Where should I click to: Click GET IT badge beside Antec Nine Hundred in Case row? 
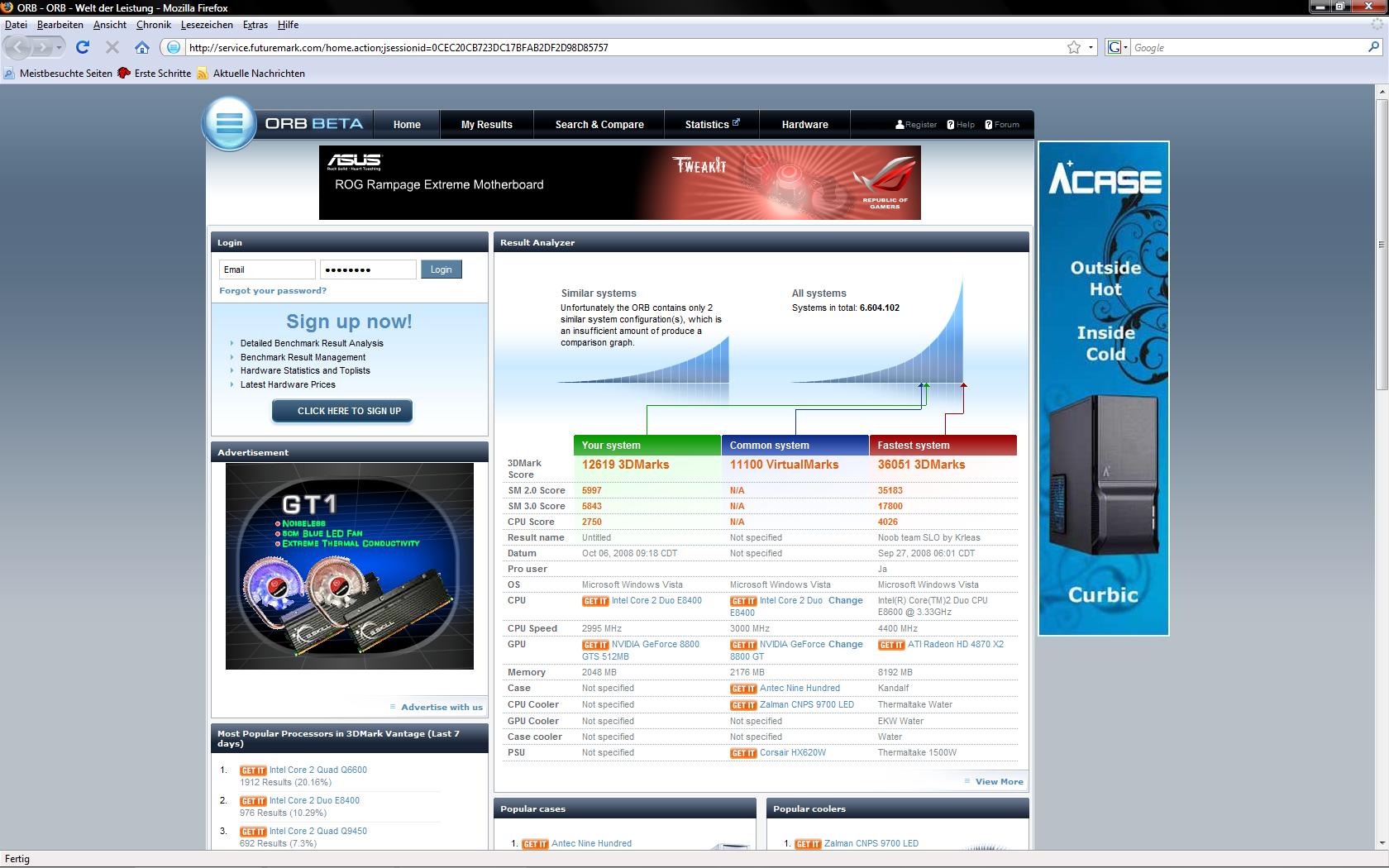click(743, 689)
